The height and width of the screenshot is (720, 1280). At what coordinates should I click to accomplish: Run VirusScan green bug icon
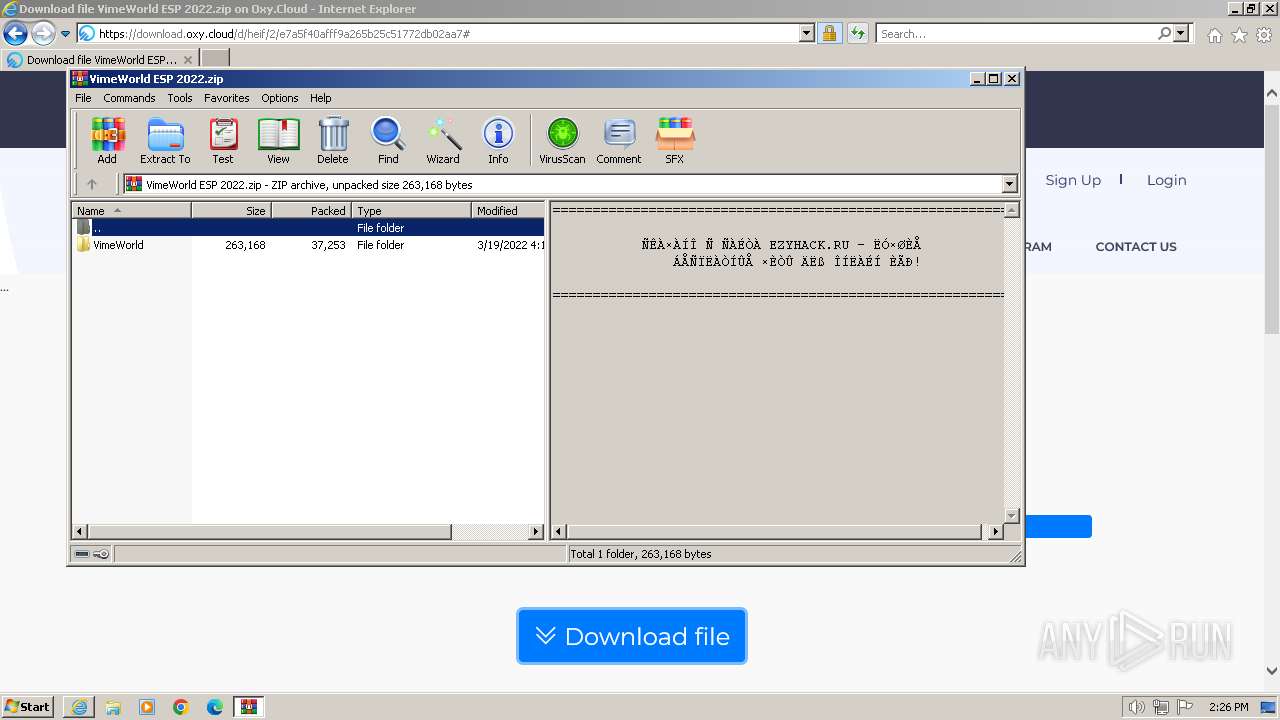562,140
